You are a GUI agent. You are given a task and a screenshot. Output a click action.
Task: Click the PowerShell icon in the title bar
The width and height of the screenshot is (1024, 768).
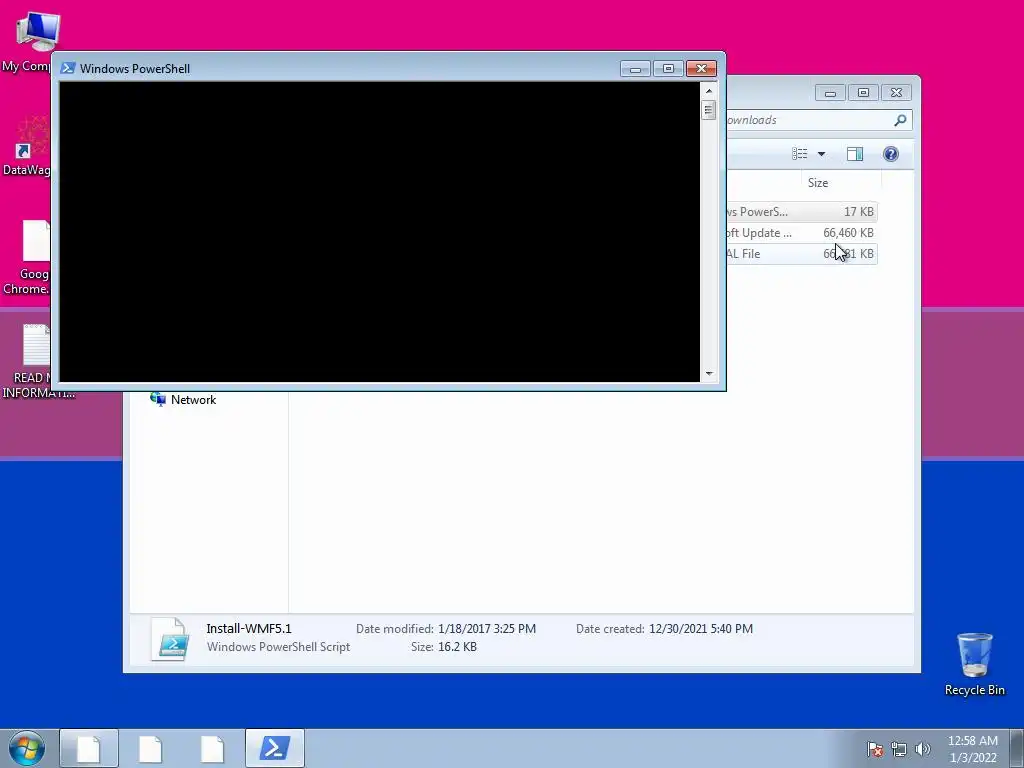[67, 69]
